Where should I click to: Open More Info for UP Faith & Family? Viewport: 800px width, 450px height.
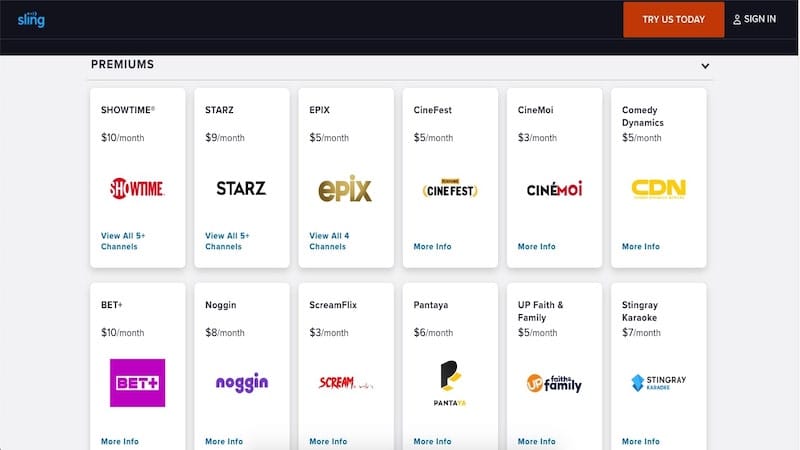click(536, 441)
